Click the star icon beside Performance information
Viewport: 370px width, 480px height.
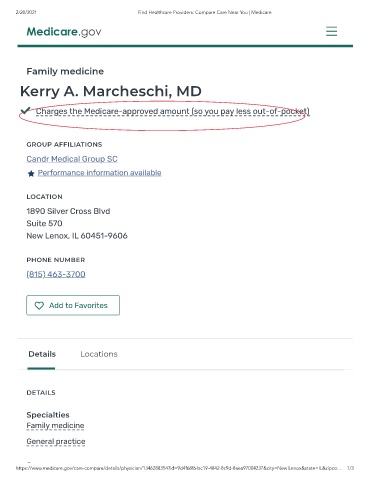pos(31,173)
